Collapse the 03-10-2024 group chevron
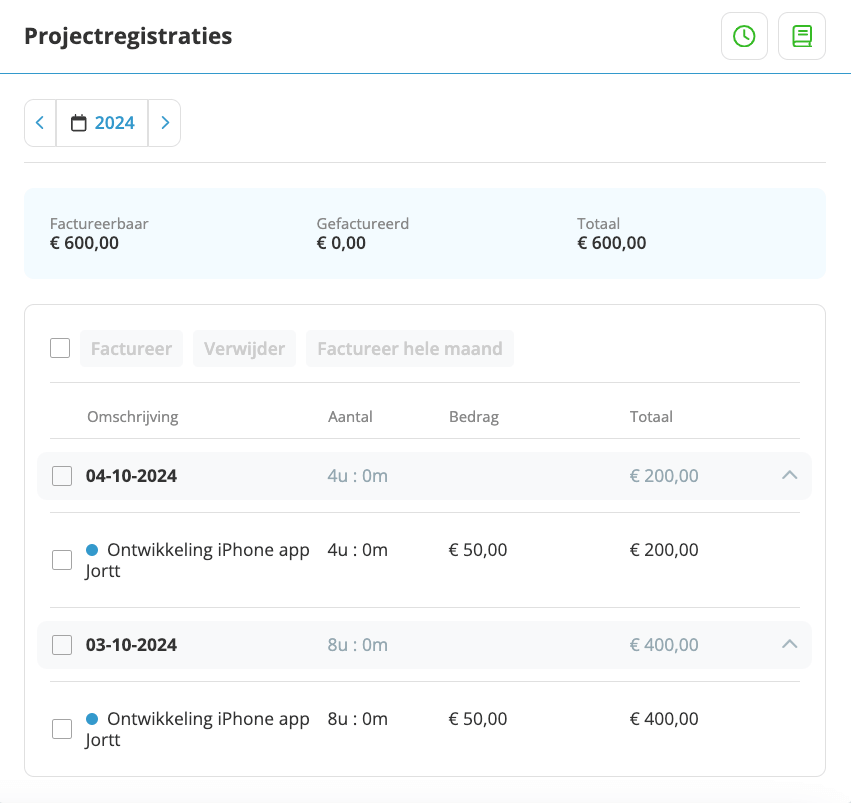851x803 pixels. [x=790, y=645]
